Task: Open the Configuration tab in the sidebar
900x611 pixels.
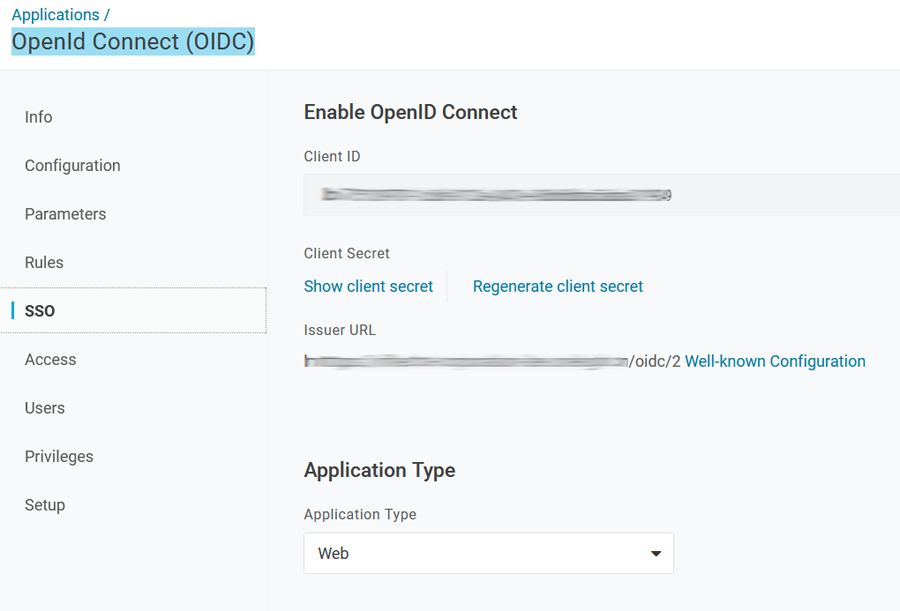Action: (x=72, y=166)
